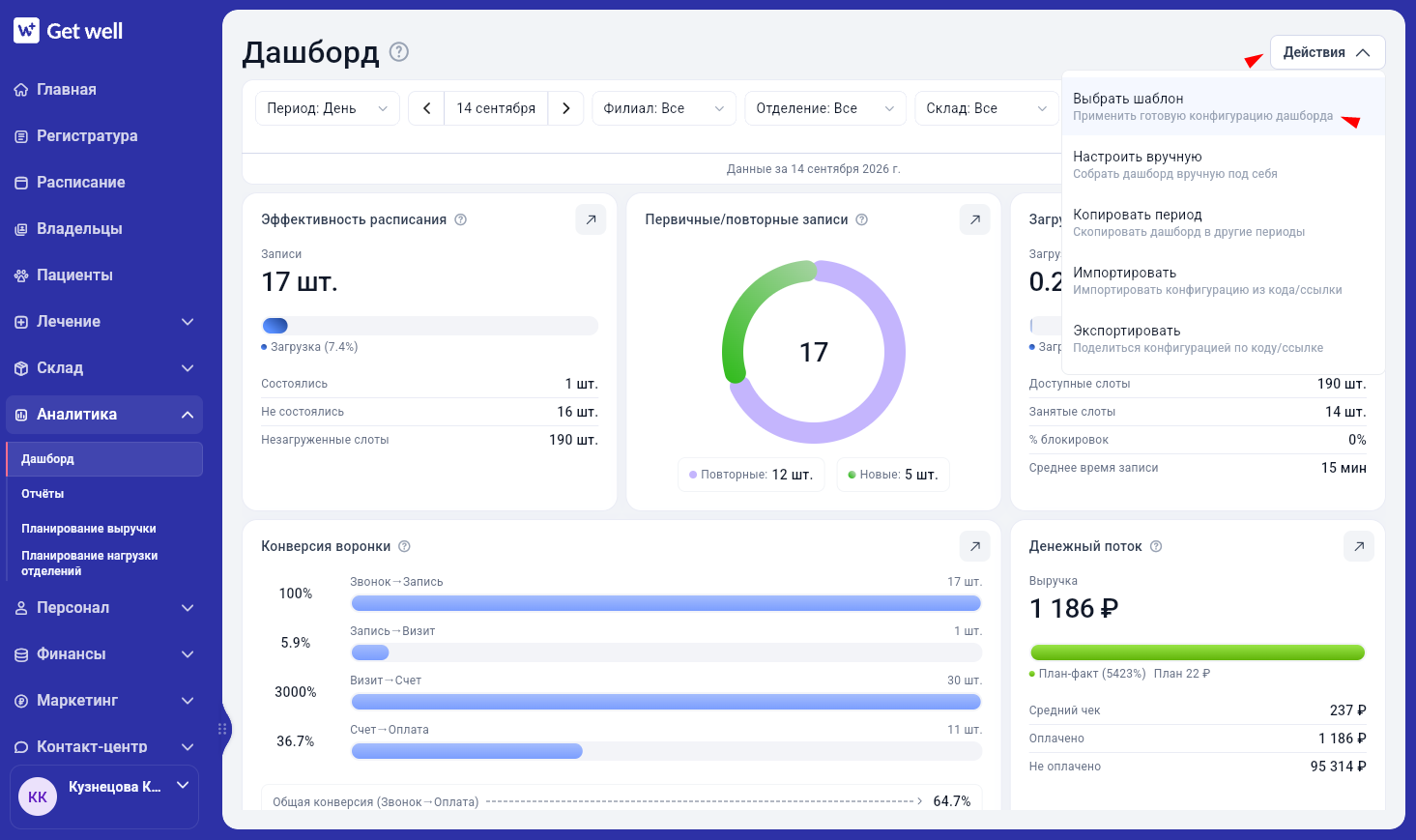Select Выбрать шаблон menu item
Screen dimensions: 1416x840
coord(1224,106)
